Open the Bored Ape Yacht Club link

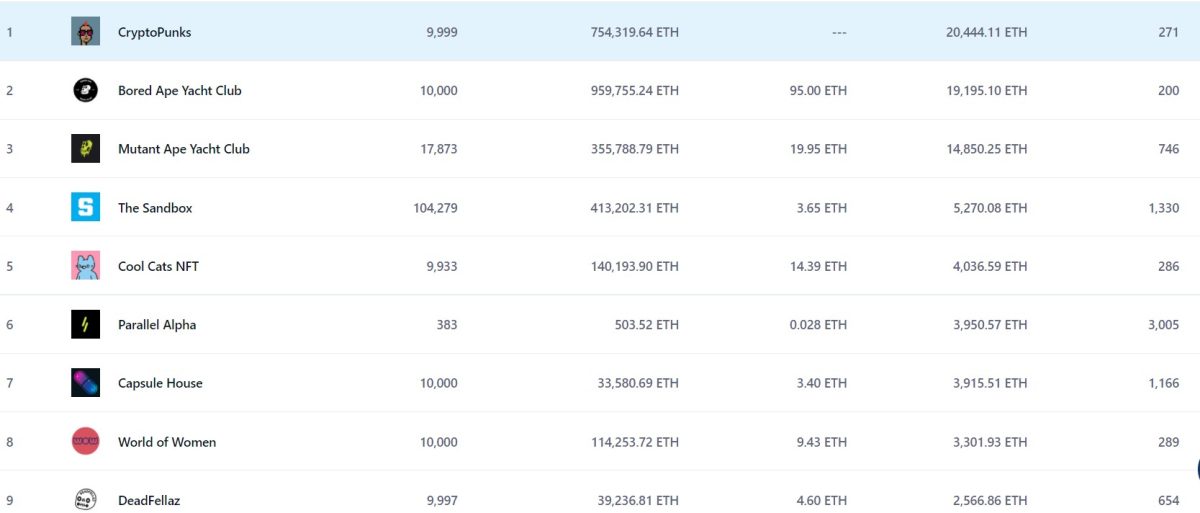pyautogui.click(x=179, y=91)
